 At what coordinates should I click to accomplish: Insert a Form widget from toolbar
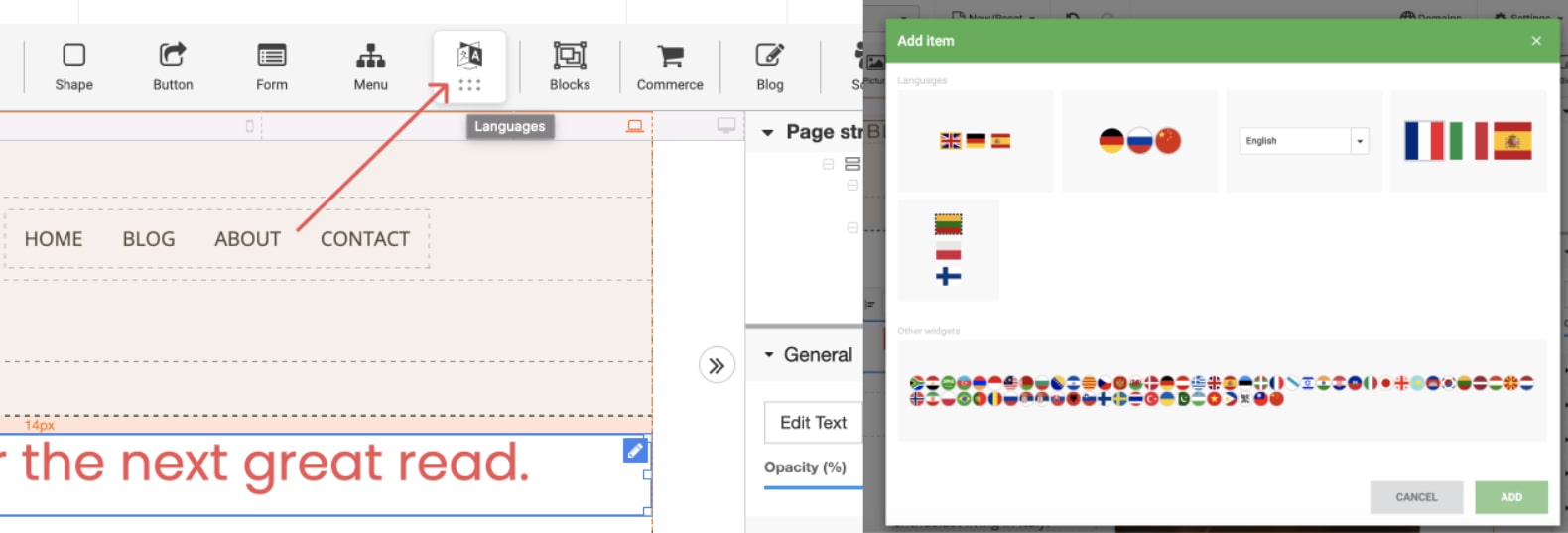272,67
